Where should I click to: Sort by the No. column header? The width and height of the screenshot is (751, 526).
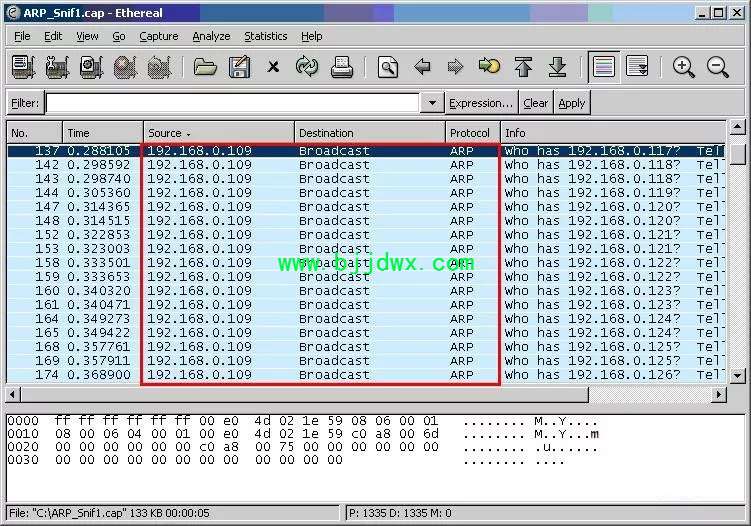pos(34,133)
